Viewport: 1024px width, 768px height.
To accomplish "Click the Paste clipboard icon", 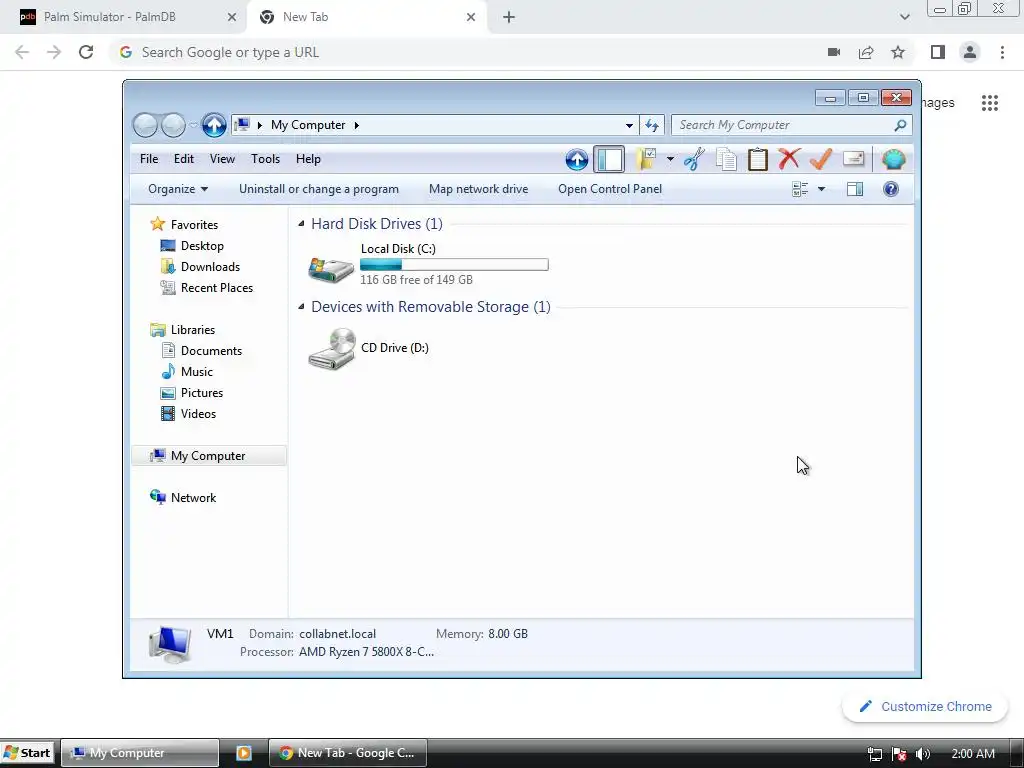I will click(x=758, y=159).
